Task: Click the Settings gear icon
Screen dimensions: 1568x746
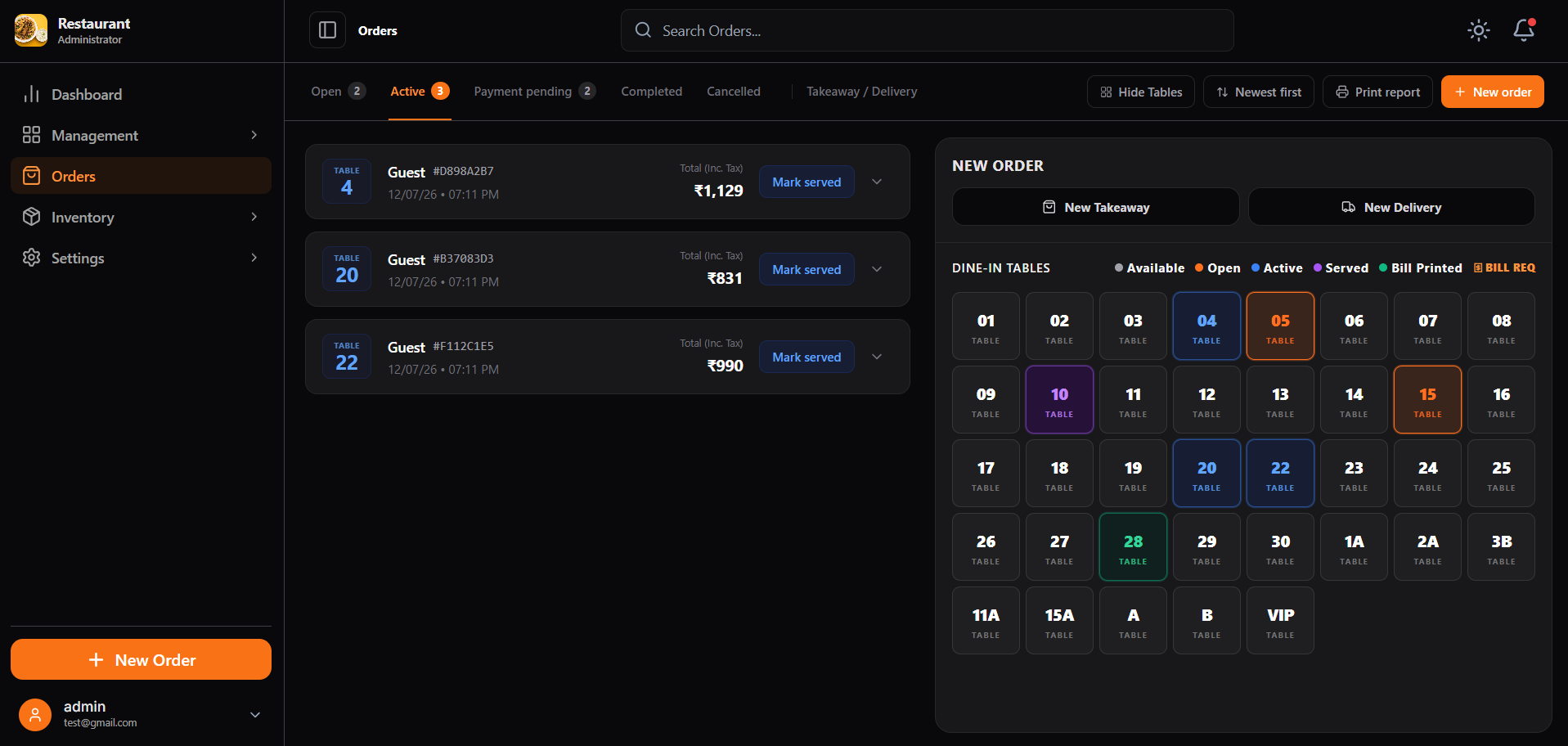Action: tap(31, 258)
